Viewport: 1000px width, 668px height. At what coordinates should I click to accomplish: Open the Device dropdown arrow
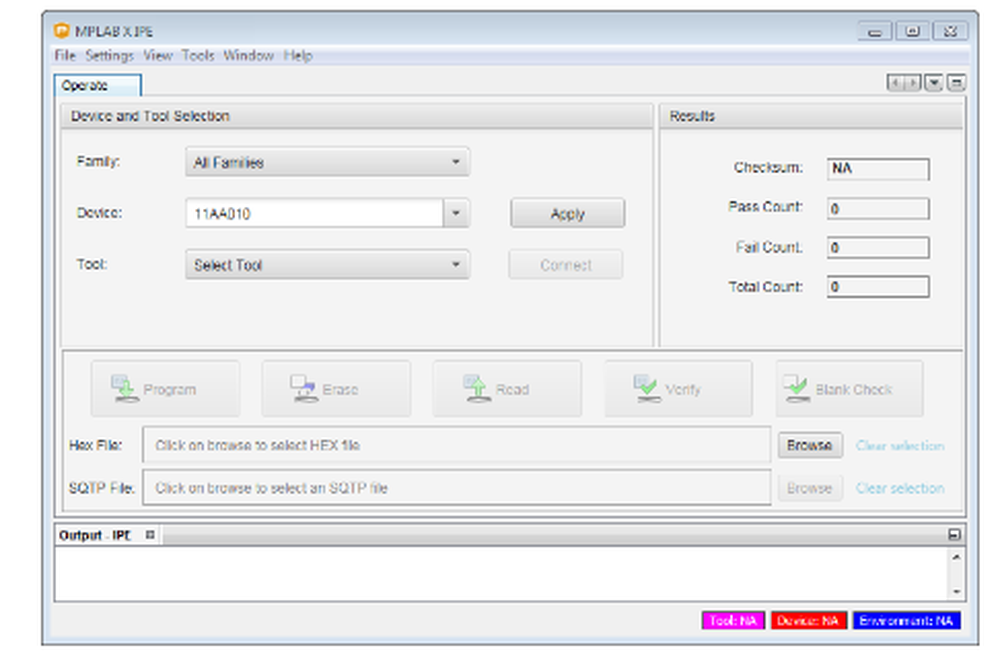tap(457, 213)
